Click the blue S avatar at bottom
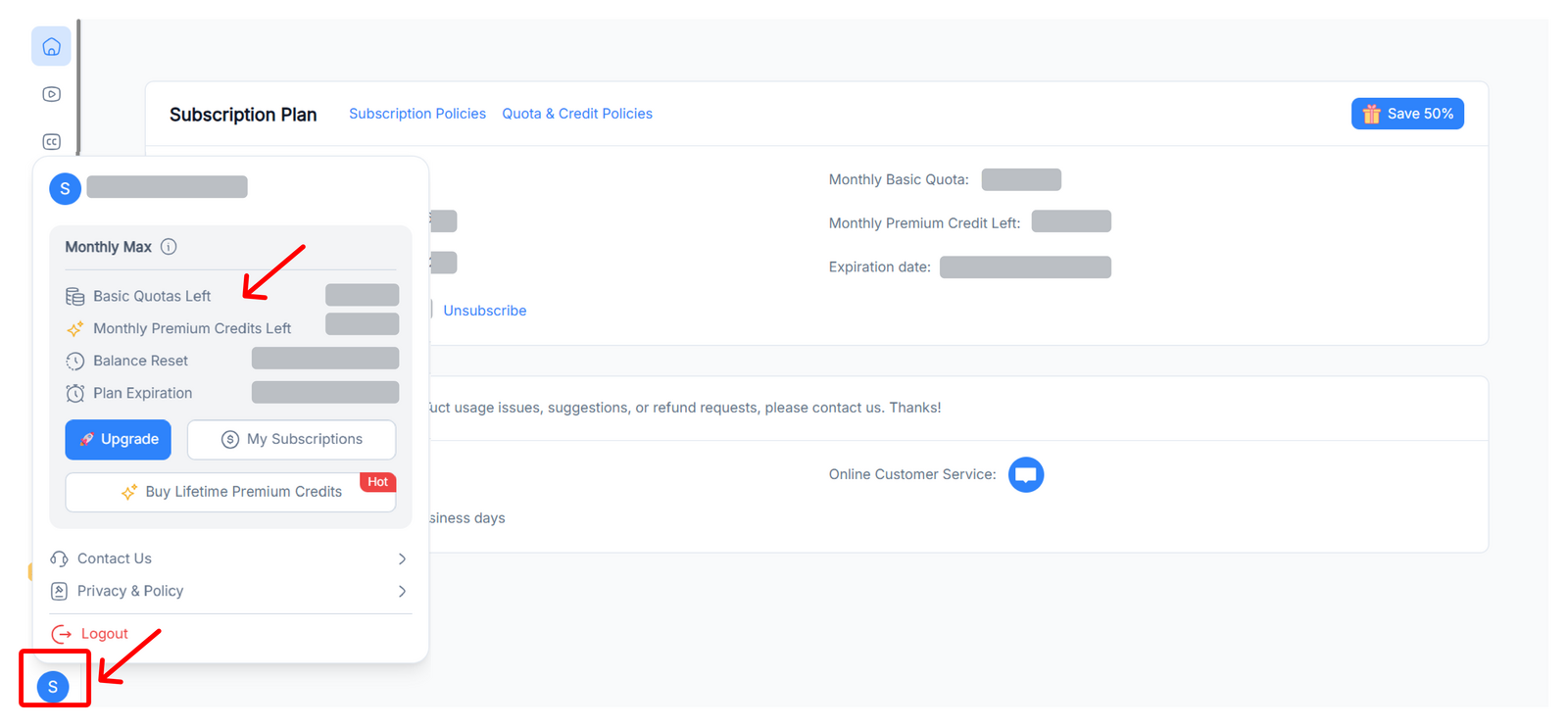 (x=53, y=687)
